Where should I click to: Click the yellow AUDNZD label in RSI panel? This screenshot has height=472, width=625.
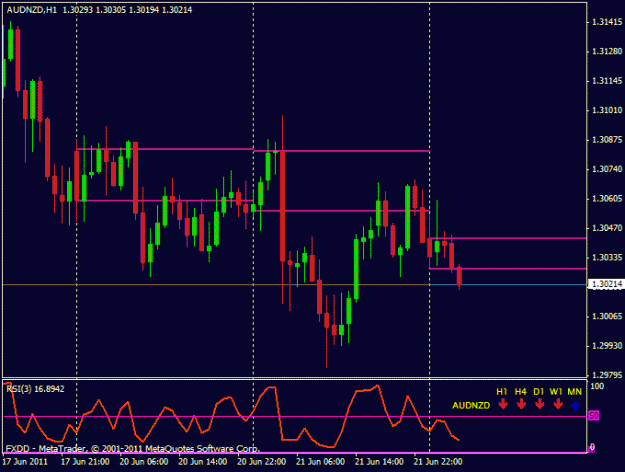471,406
